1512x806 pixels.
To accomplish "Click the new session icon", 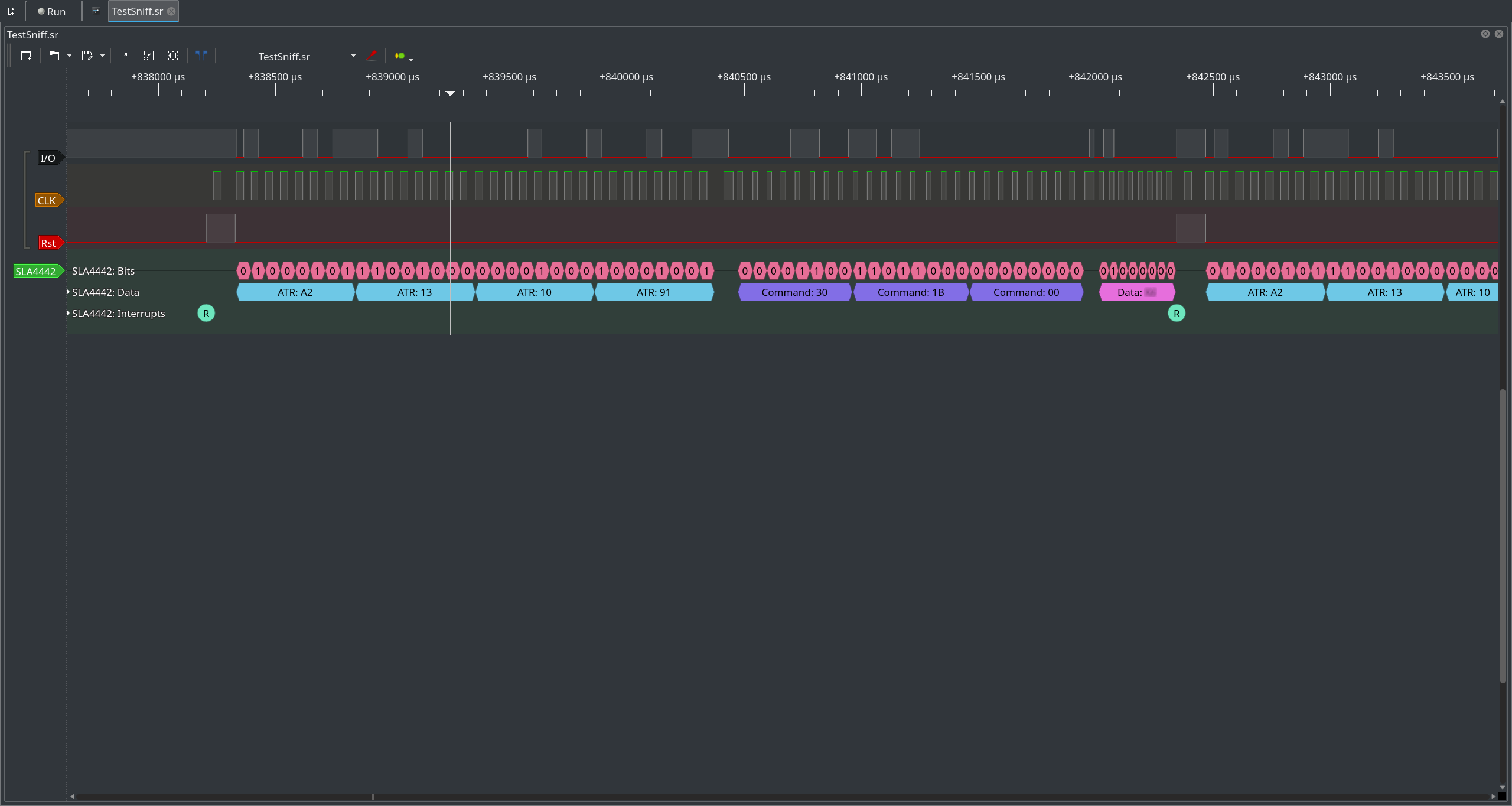I will point(11,11).
